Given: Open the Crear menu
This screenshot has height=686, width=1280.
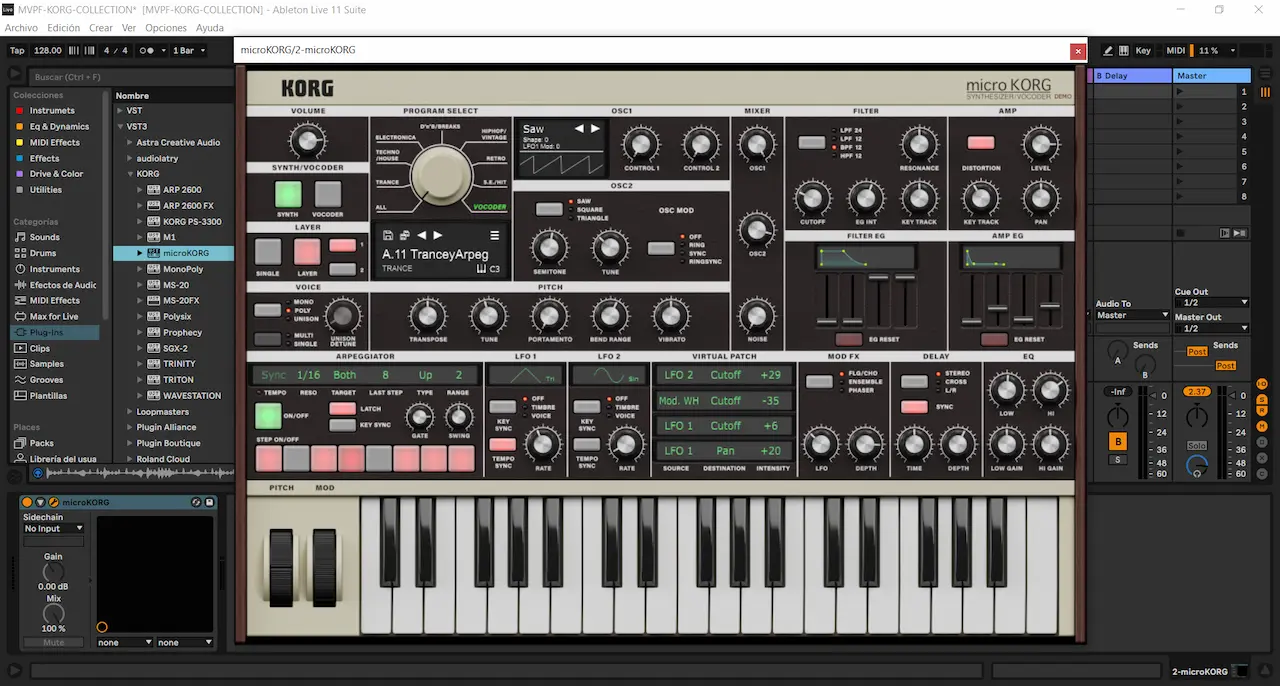Looking at the screenshot, I should [x=101, y=28].
